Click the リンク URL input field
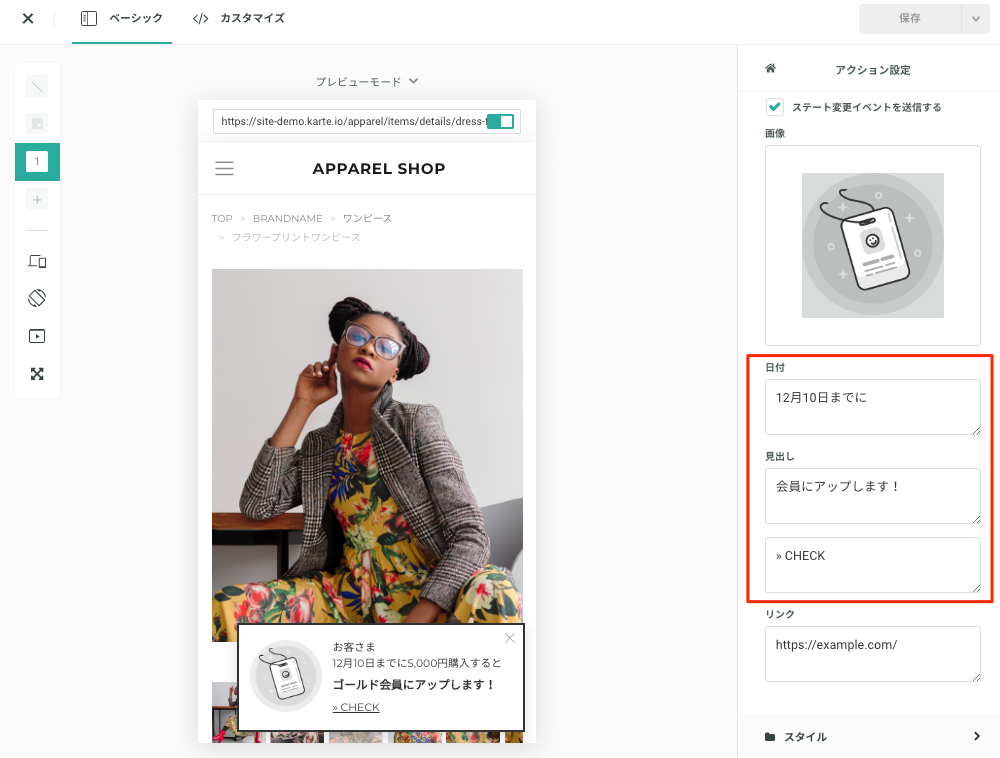Image resolution: width=1000 pixels, height=758 pixels. click(872, 654)
